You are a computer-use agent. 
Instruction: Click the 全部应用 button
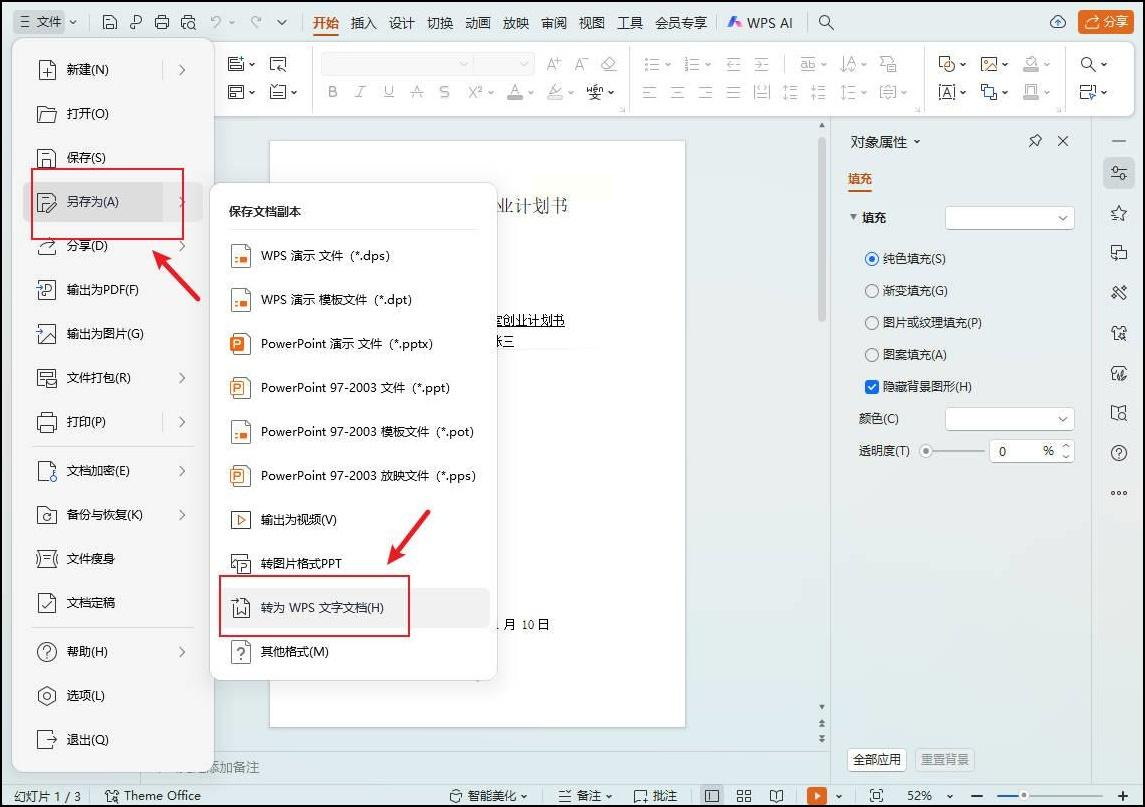click(x=876, y=760)
